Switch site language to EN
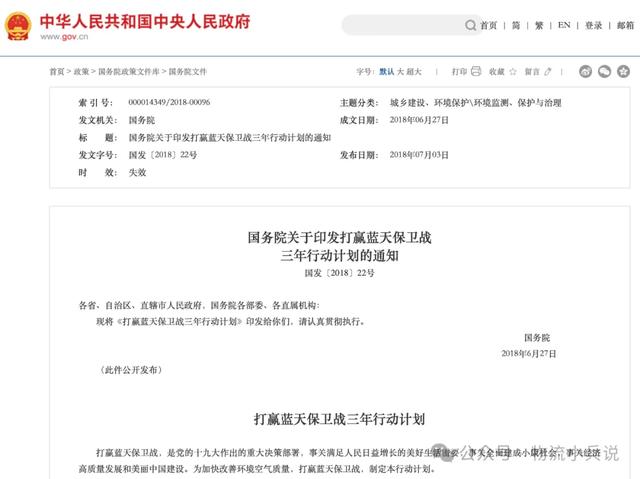Screen dimensions: 640x479 point(564,25)
